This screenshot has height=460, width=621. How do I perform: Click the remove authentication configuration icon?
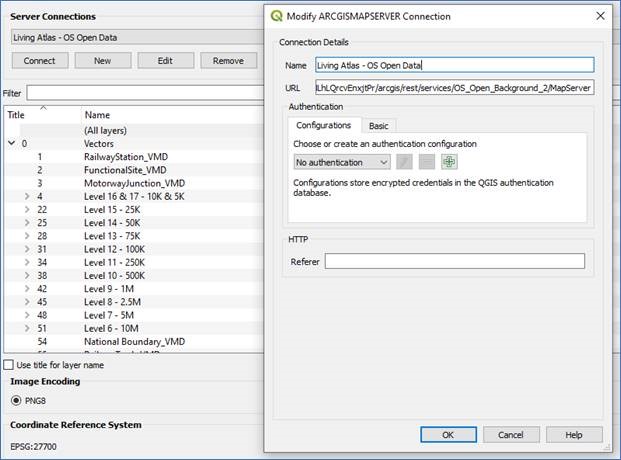pos(427,162)
